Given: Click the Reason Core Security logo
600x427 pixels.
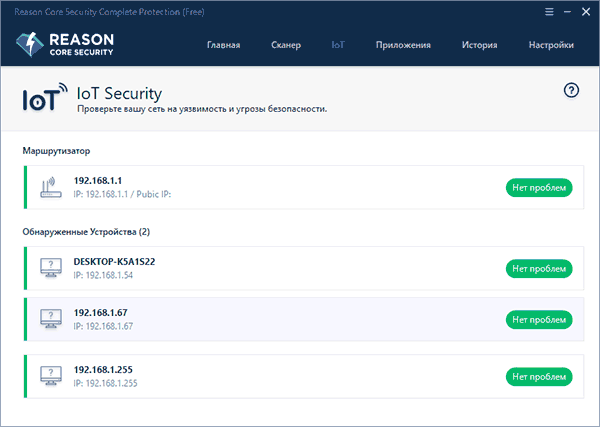Looking at the screenshot, I should [65, 44].
